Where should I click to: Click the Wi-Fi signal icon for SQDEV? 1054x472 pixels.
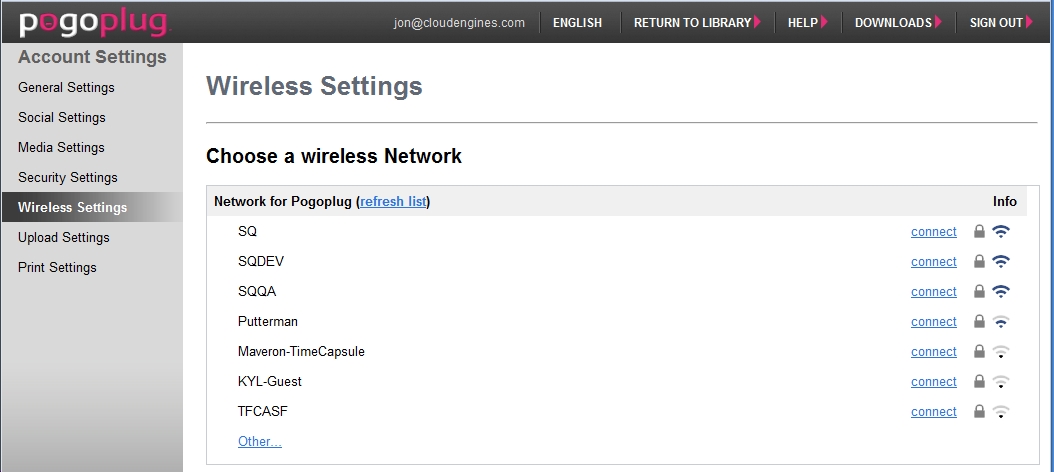click(1001, 262)
